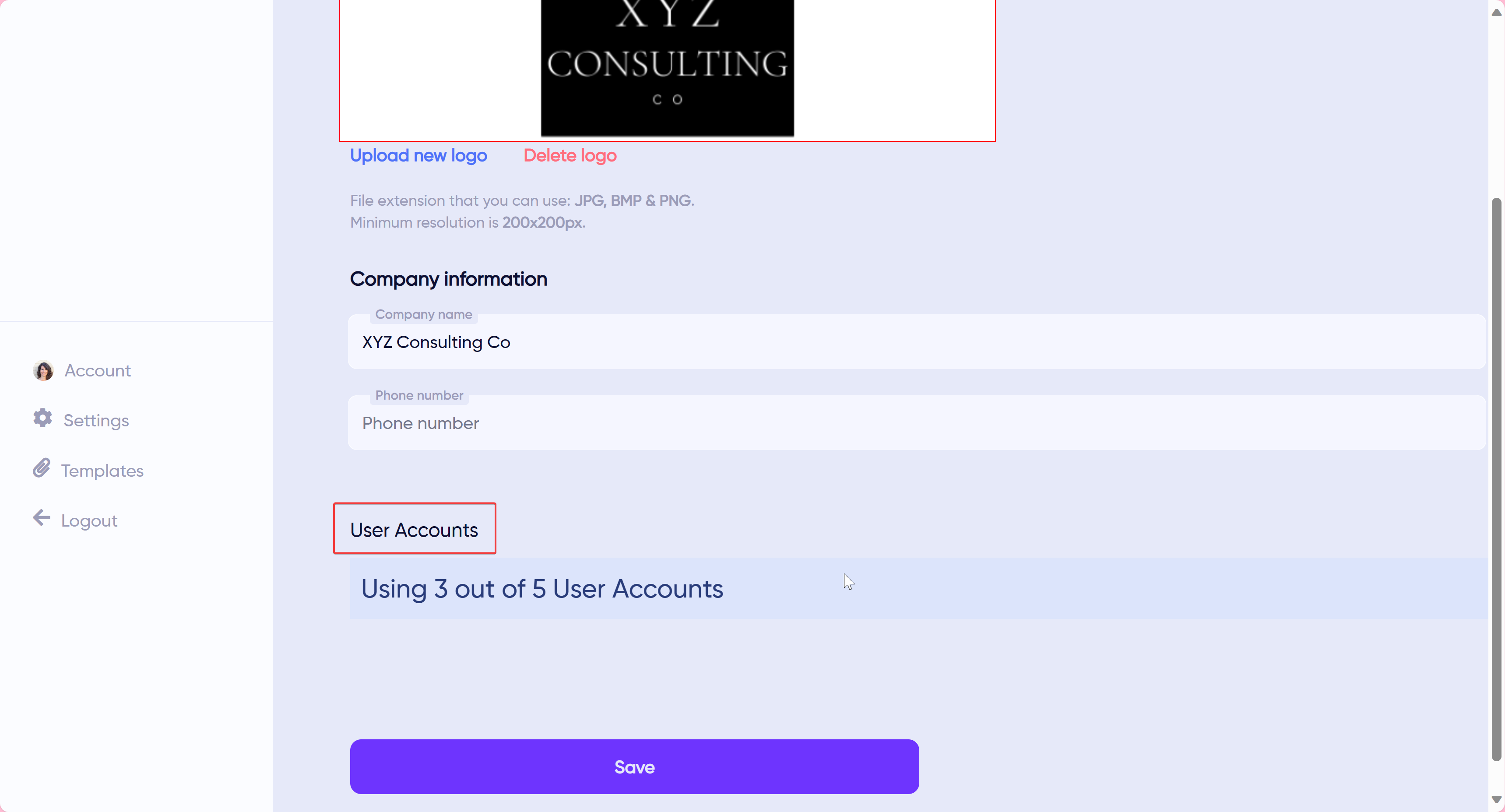The height and width of the screenshot is (812, 1505).
Task: Click the Account avatar icon in sidebar
Action: point(42,370)
